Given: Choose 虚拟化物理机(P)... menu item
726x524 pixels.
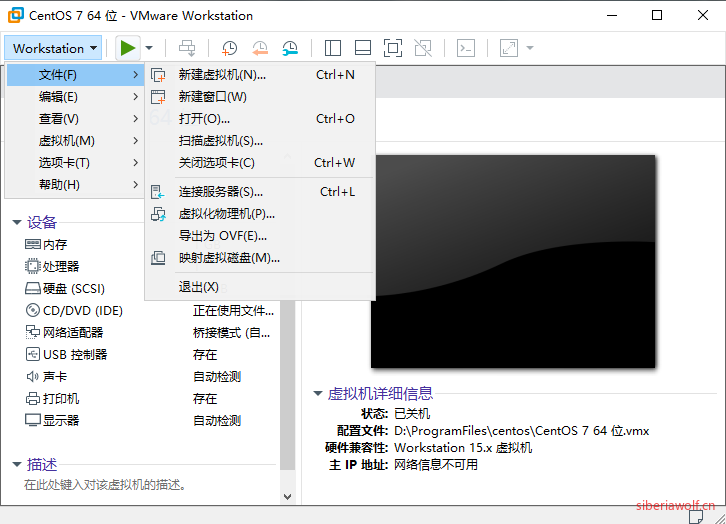Looking at the screenshot, I should click(260, 214).
